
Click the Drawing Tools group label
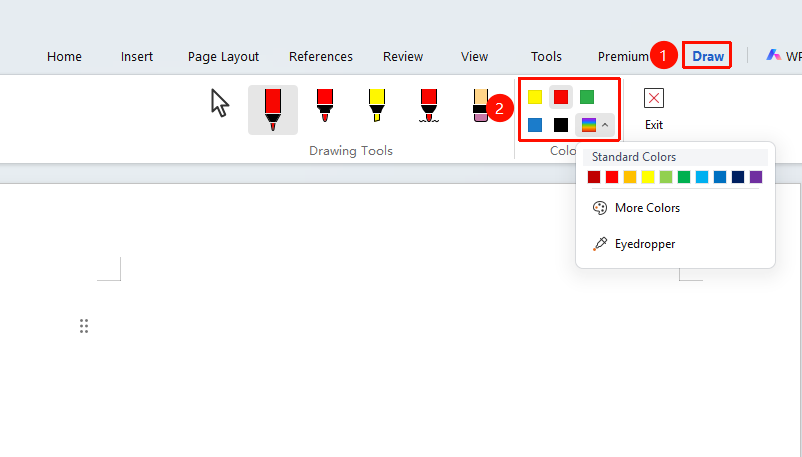pos(351,150)
